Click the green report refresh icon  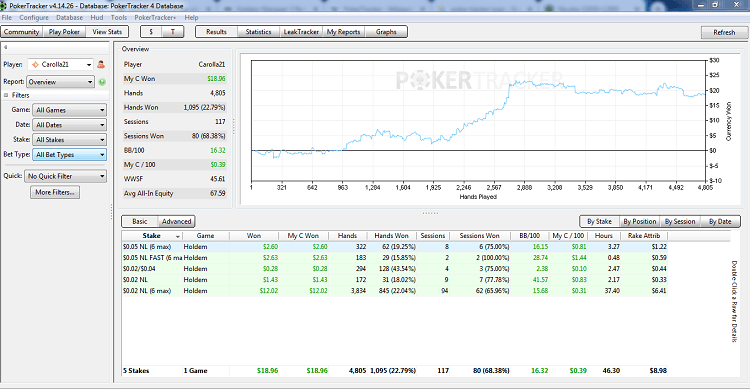[102, 82]
